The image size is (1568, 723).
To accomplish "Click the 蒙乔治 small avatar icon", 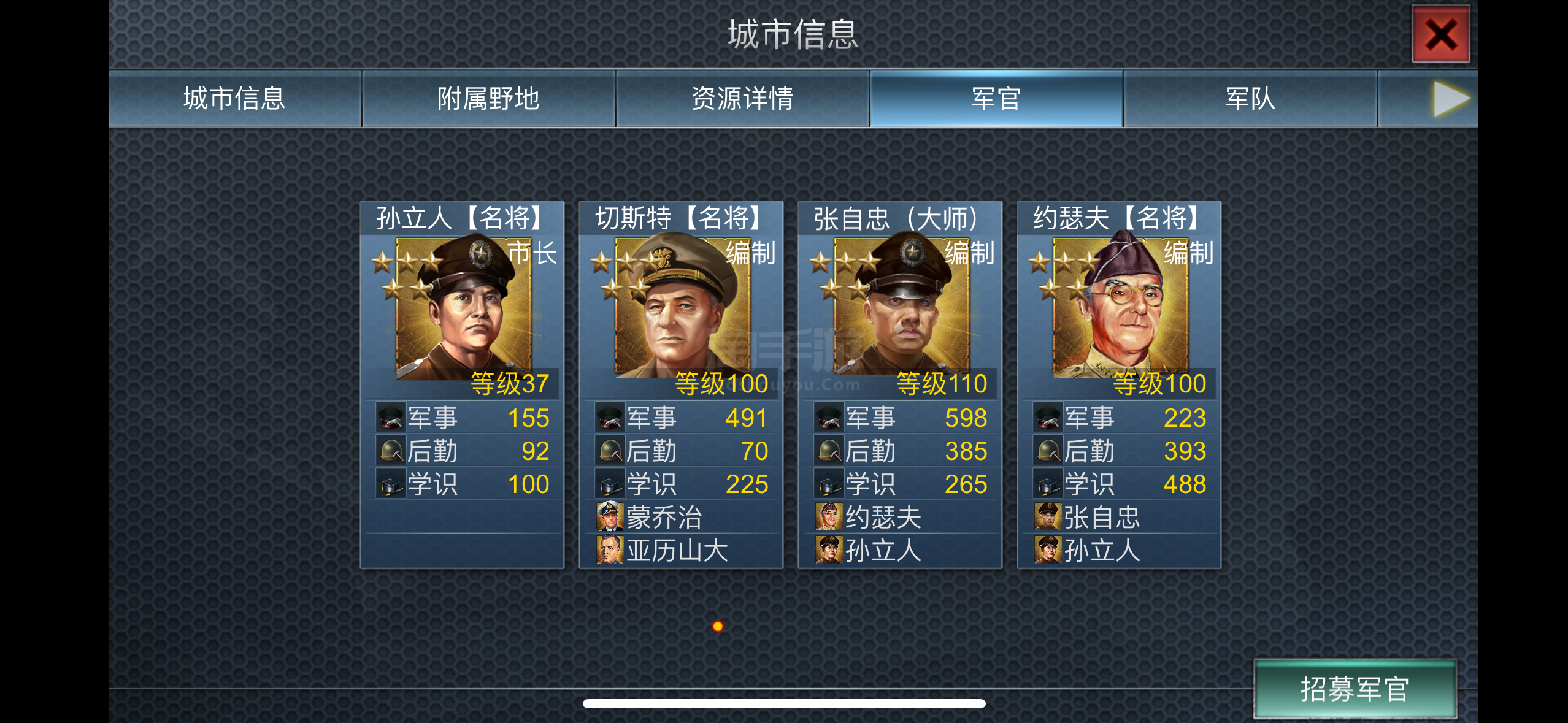I will [610, 517].
